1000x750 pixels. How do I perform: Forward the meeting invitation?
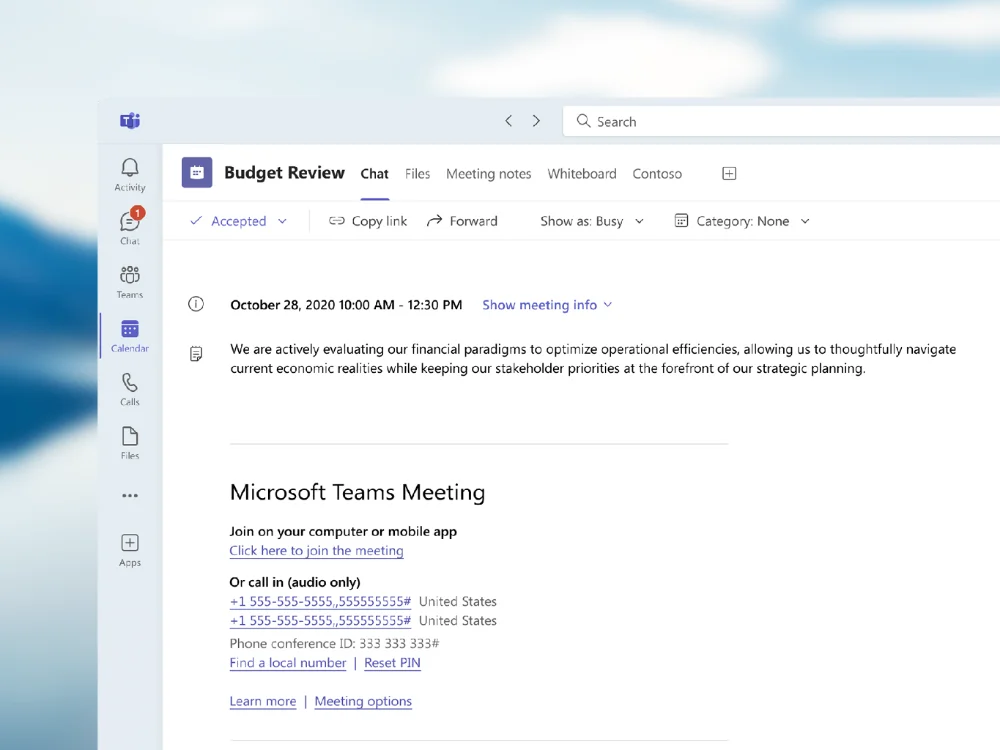point(462,221)
